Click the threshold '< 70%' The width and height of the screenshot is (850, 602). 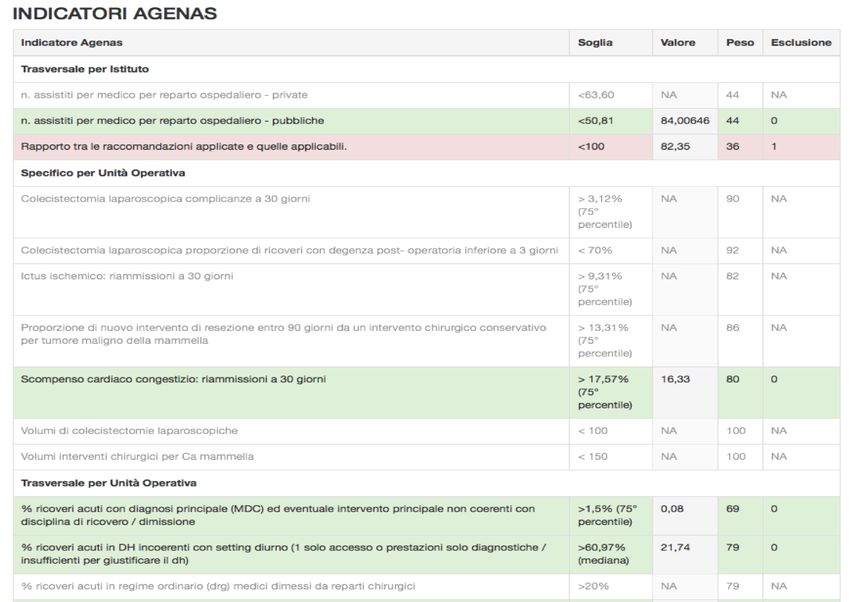click(x=595, y=250)
